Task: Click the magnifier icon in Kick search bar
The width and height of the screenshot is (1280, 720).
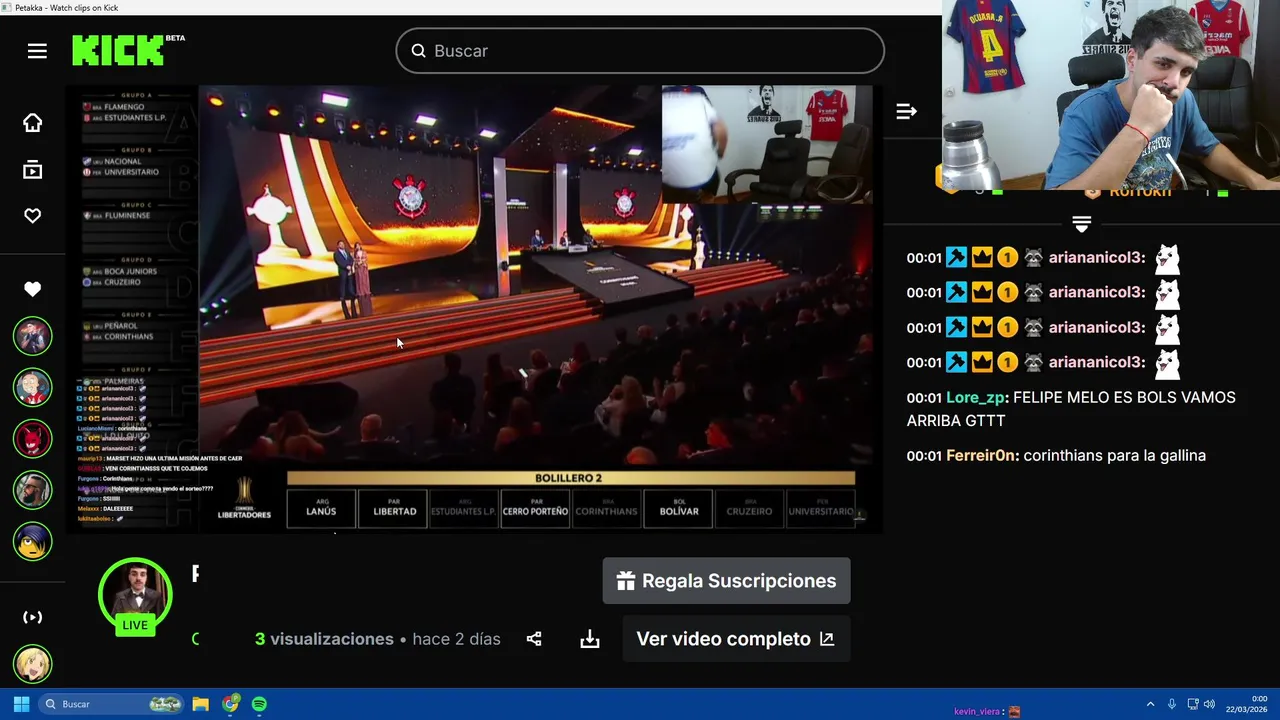Action: click(418, 51)
